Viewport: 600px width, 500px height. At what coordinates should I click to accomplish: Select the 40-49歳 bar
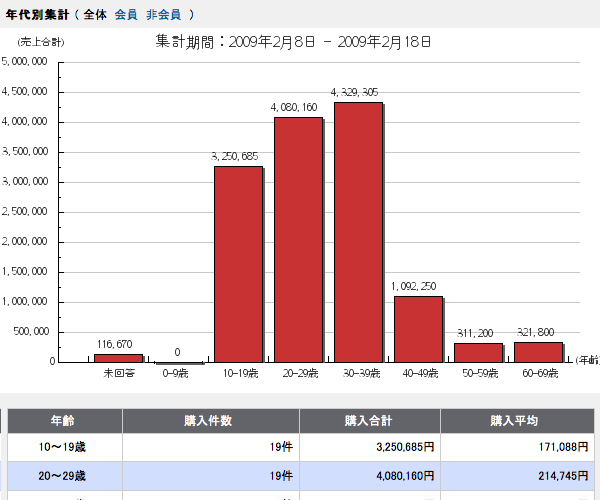418,329
